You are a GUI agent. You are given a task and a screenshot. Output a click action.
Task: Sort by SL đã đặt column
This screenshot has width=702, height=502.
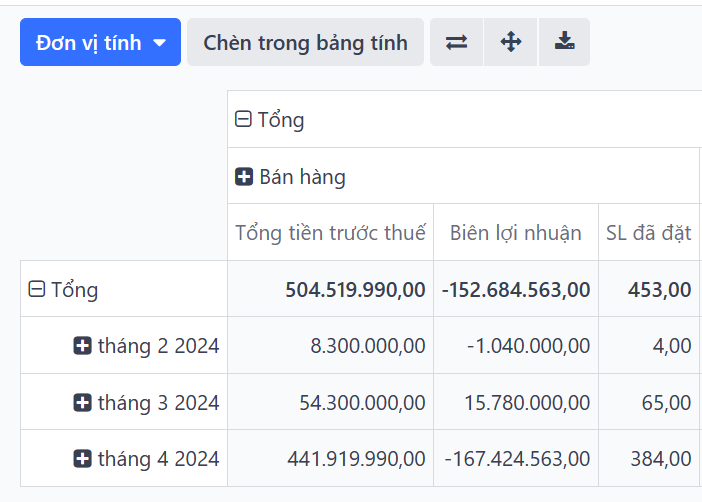point(649,232)
